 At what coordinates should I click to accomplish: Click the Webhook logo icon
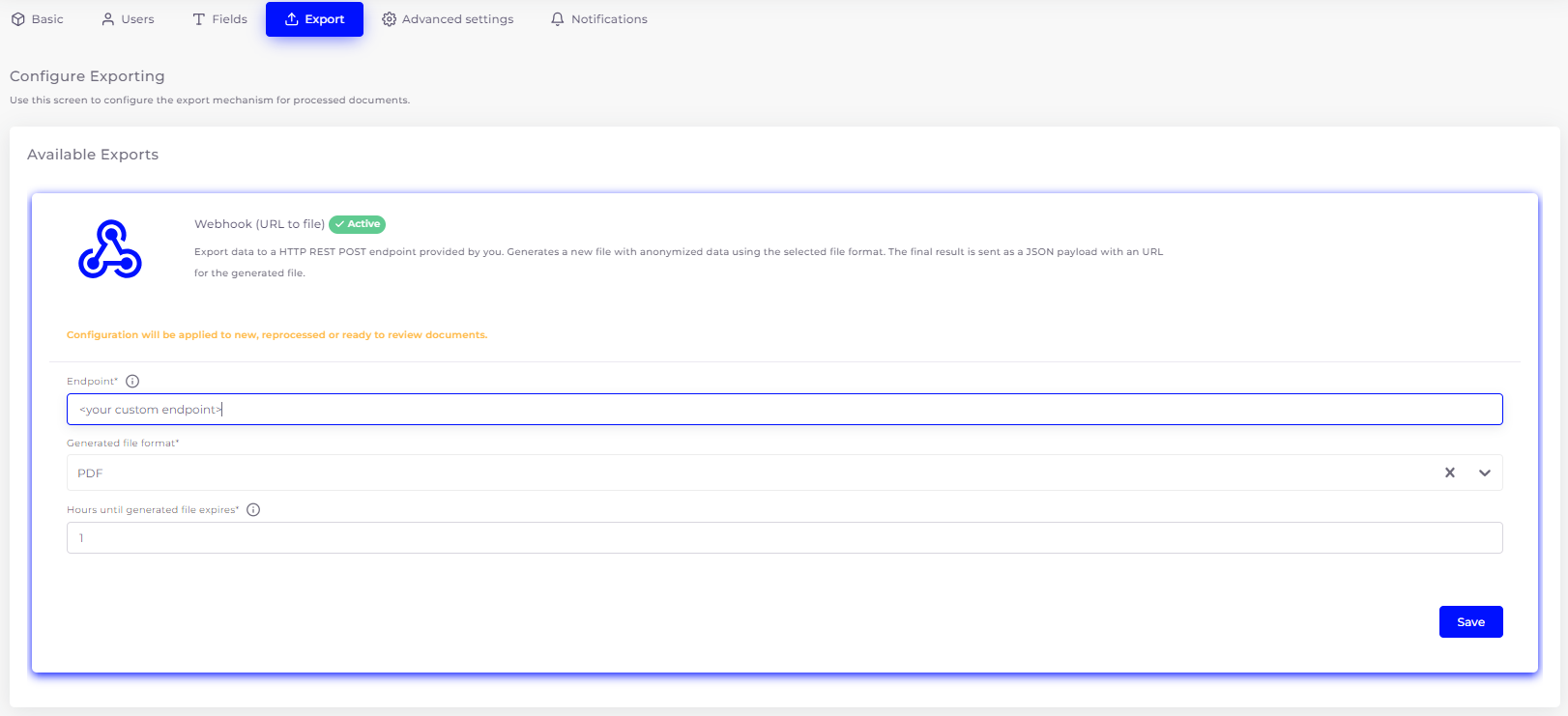click(110, 249)
